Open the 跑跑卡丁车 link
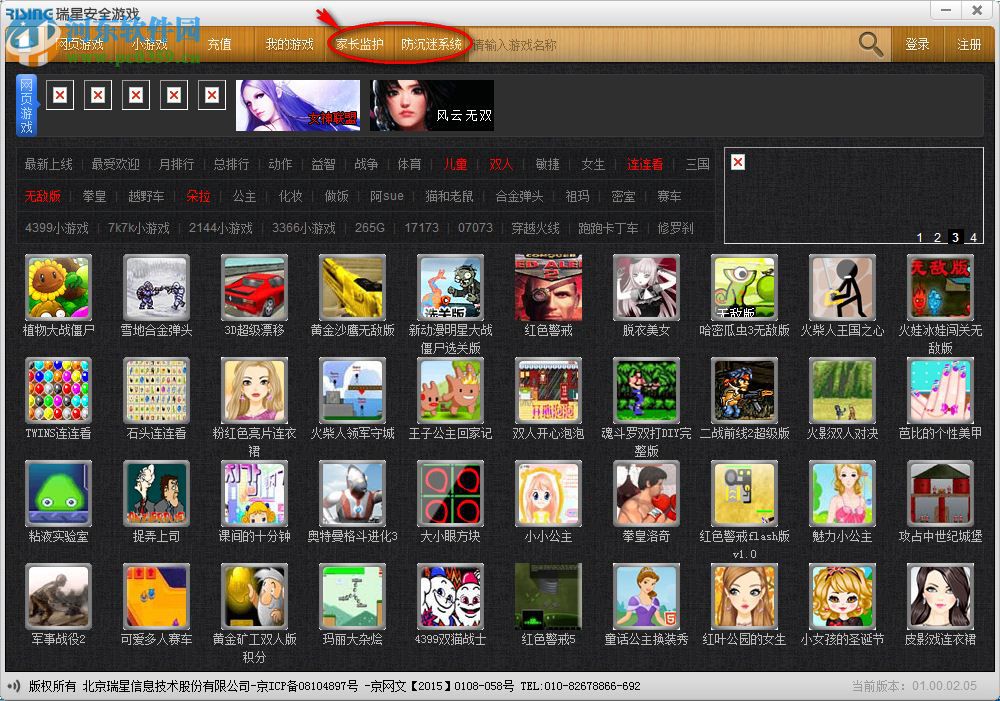The image size is (1000, 701). coord(608,228)
